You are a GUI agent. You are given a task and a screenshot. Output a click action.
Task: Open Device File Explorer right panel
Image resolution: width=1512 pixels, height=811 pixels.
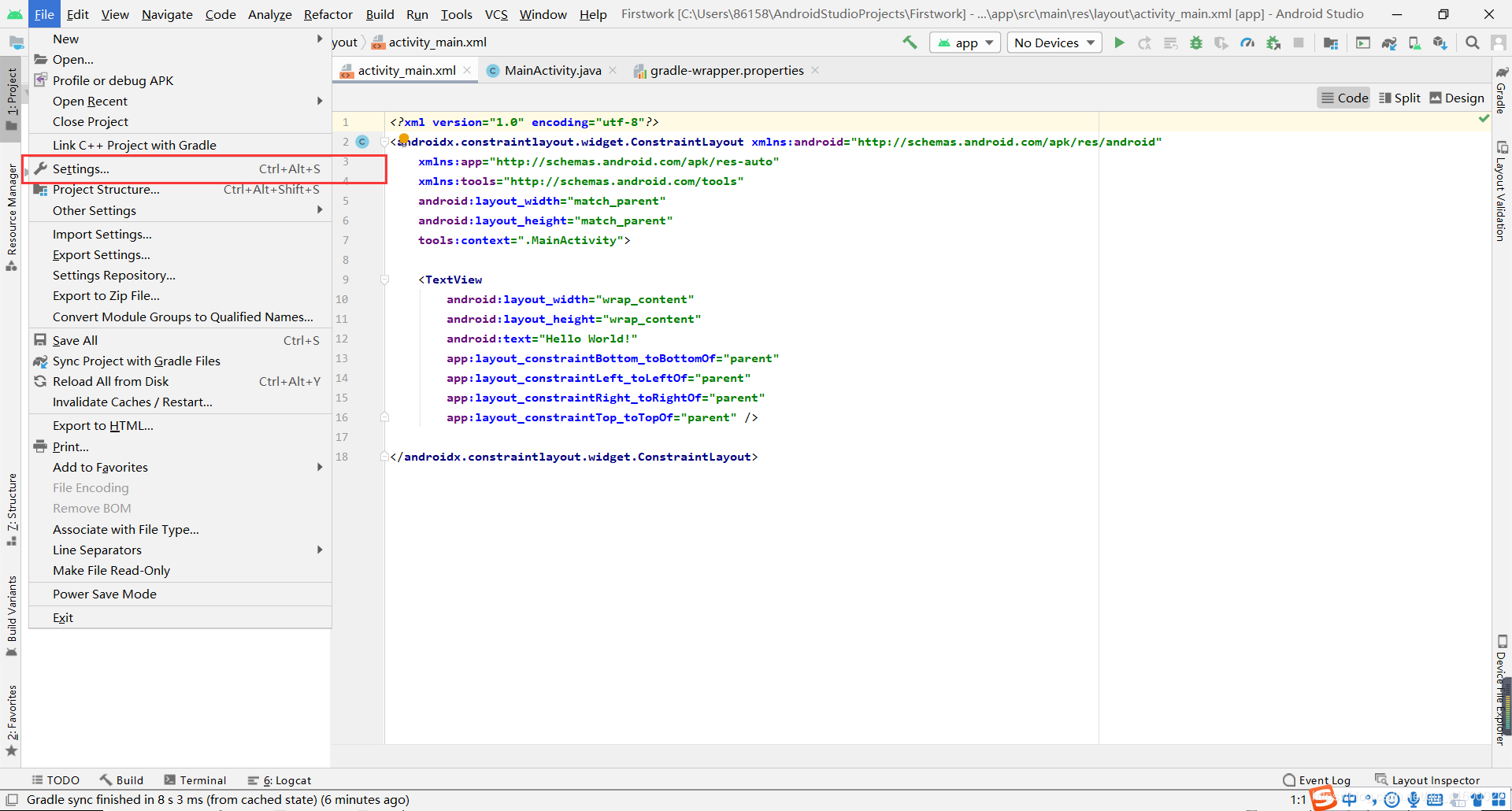click(1502, 690)
